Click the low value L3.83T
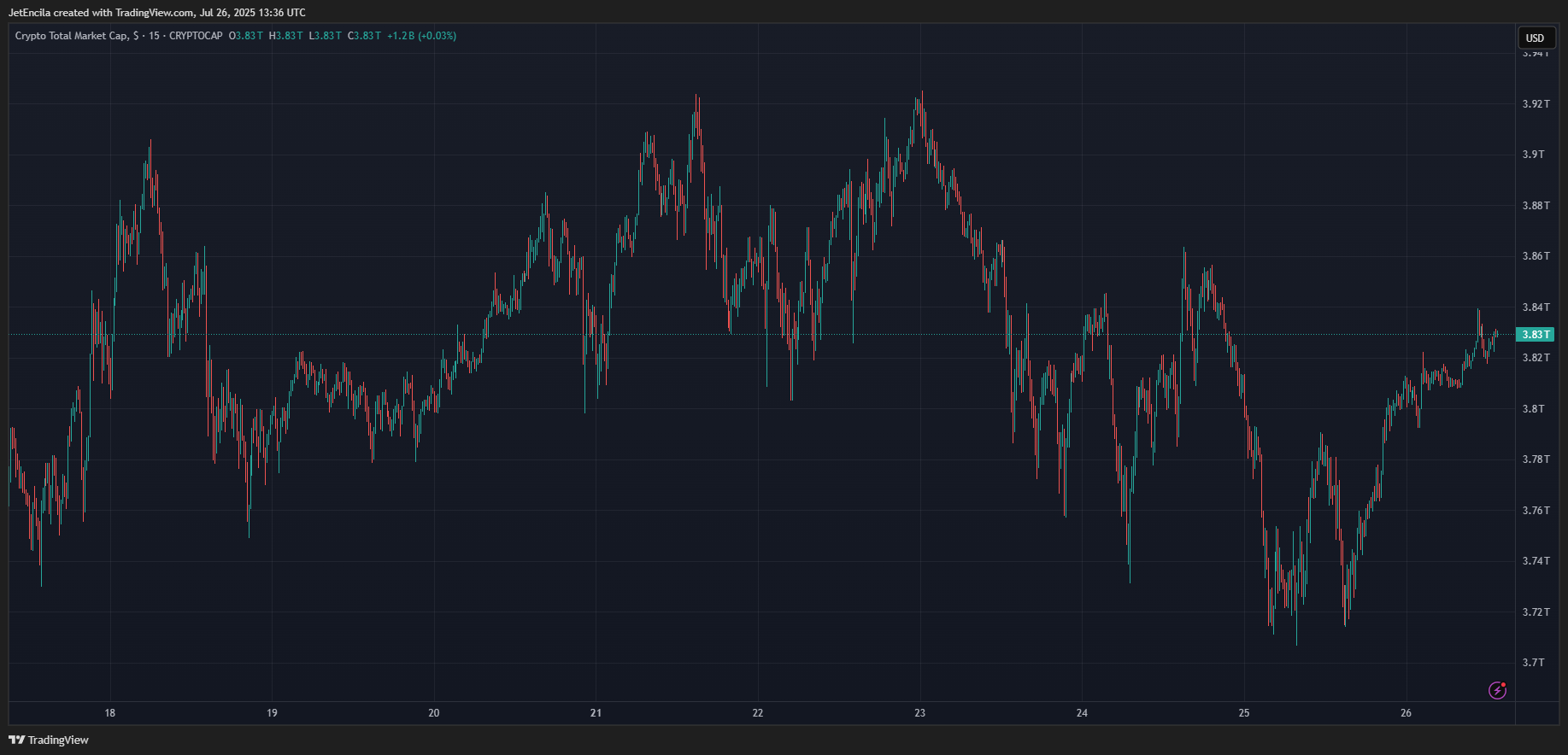The width and height of the screenshot is (1568, 755). (x=326, y=36)
